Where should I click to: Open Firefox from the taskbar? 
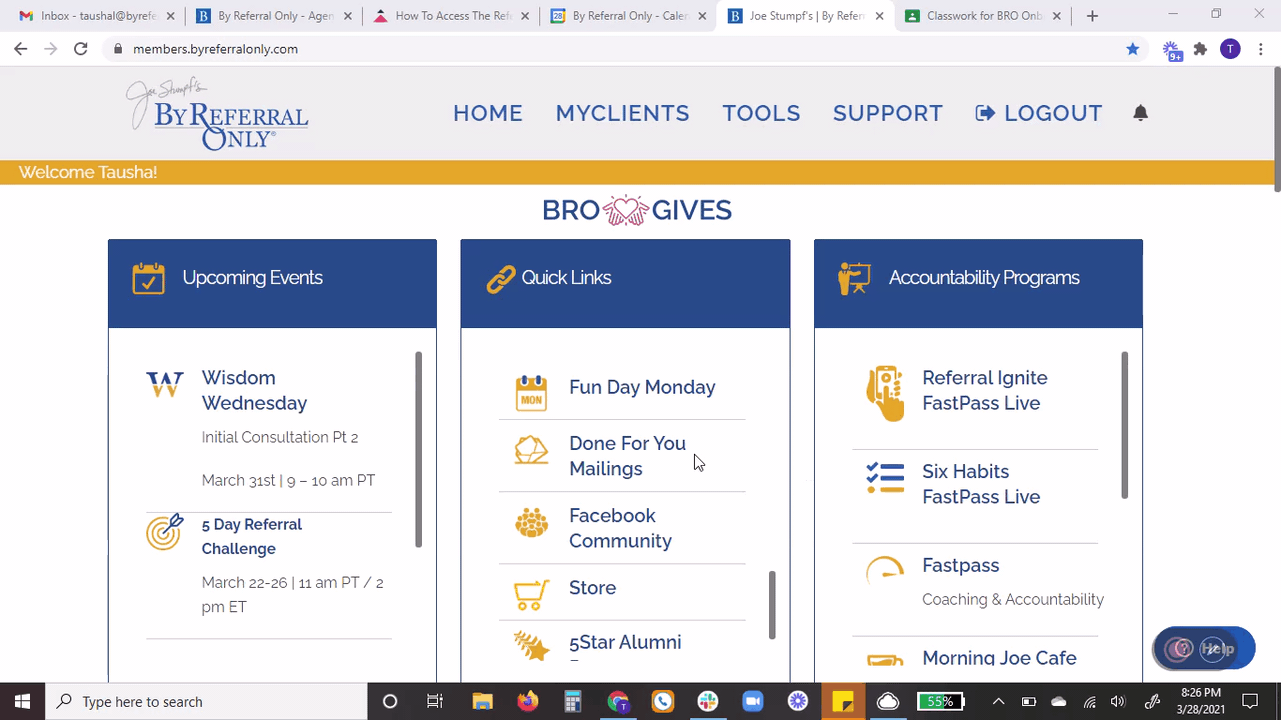527,701
